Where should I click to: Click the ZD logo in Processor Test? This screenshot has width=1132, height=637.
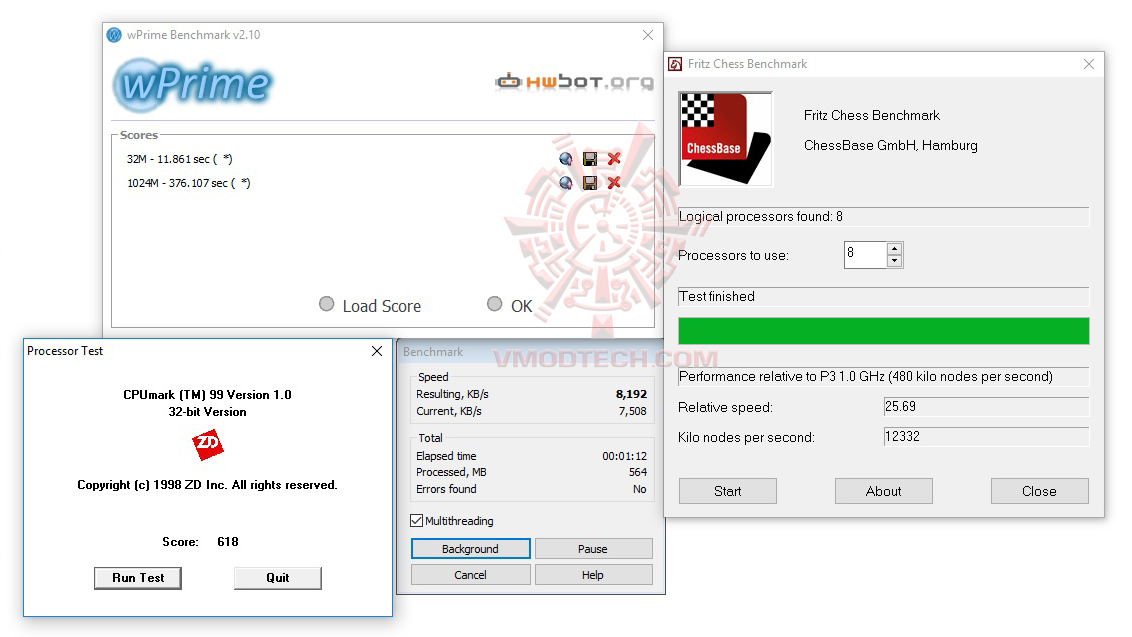coord(208,443)
